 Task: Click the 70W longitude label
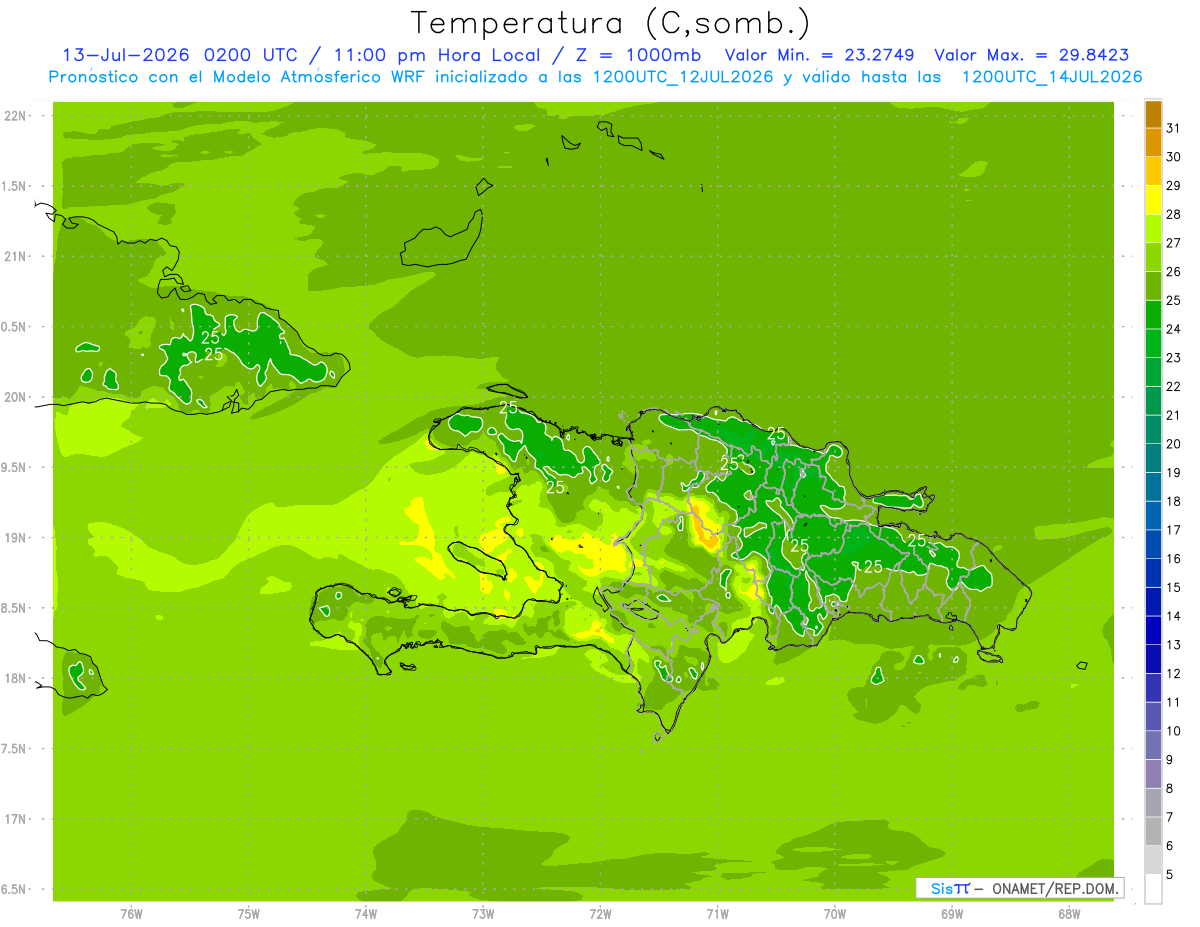click(x=835, y=914)
